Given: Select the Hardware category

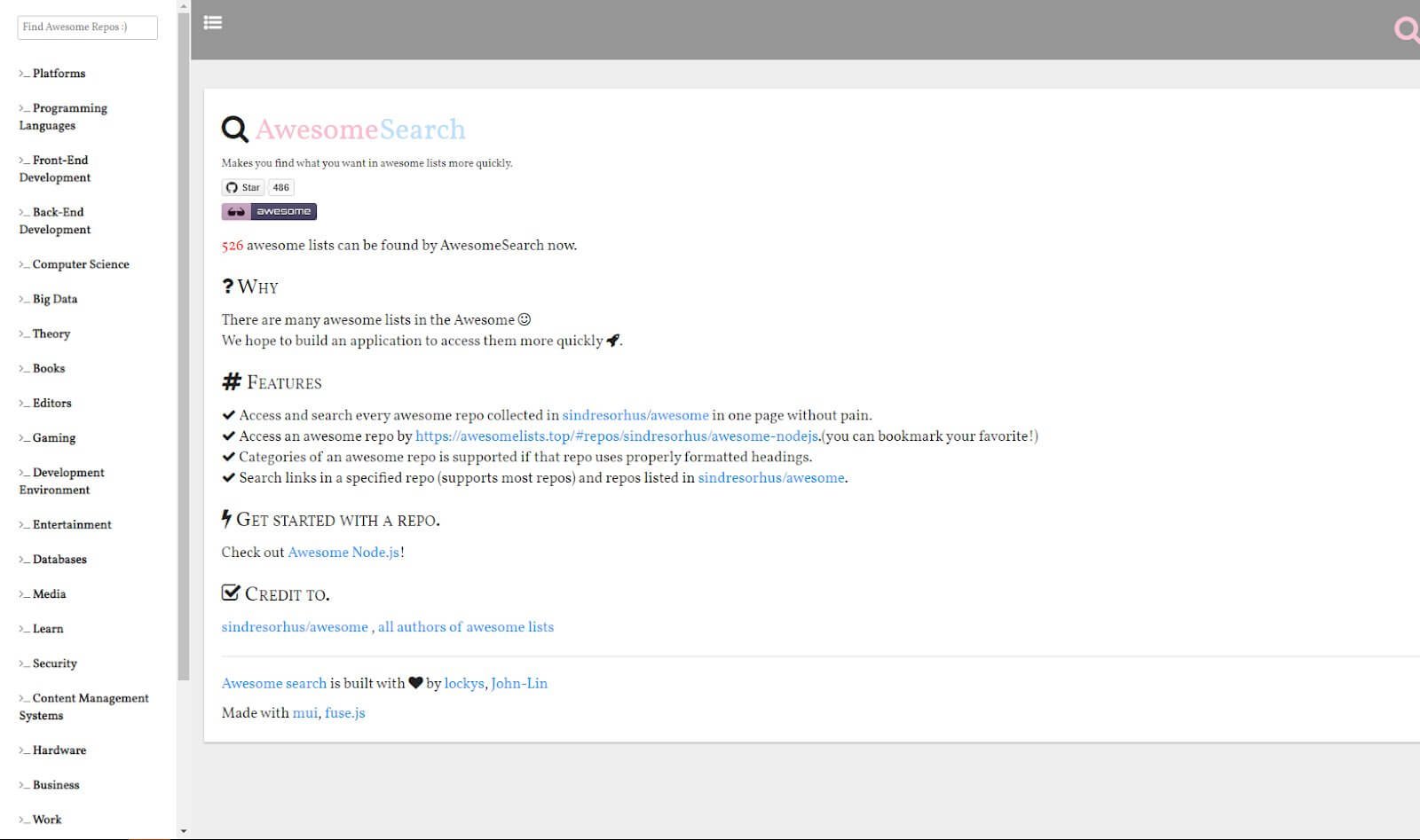Looking at the screenshot, I should (x=52, y=750).
